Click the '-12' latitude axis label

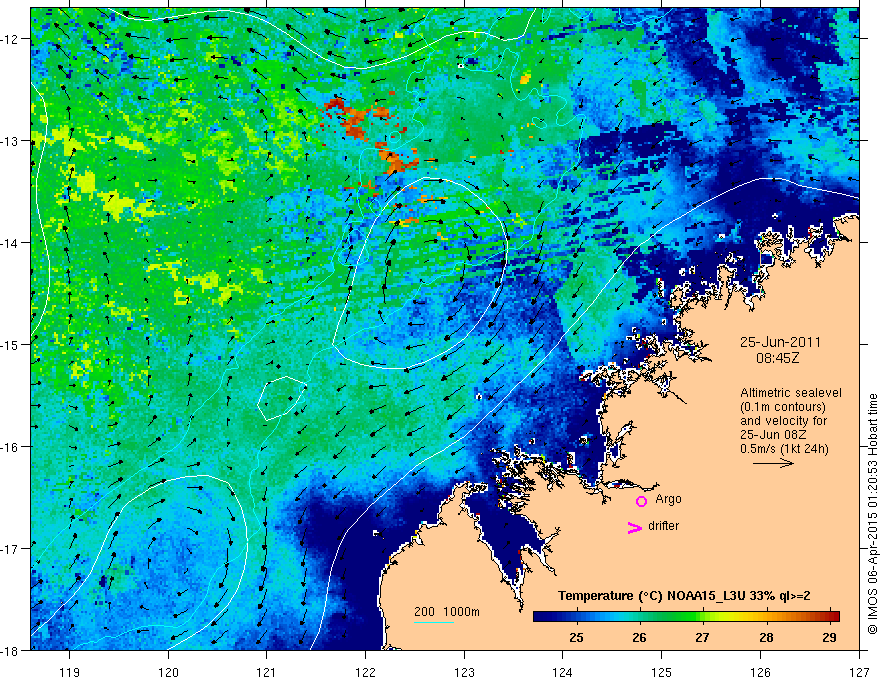[x=11, y=39]
